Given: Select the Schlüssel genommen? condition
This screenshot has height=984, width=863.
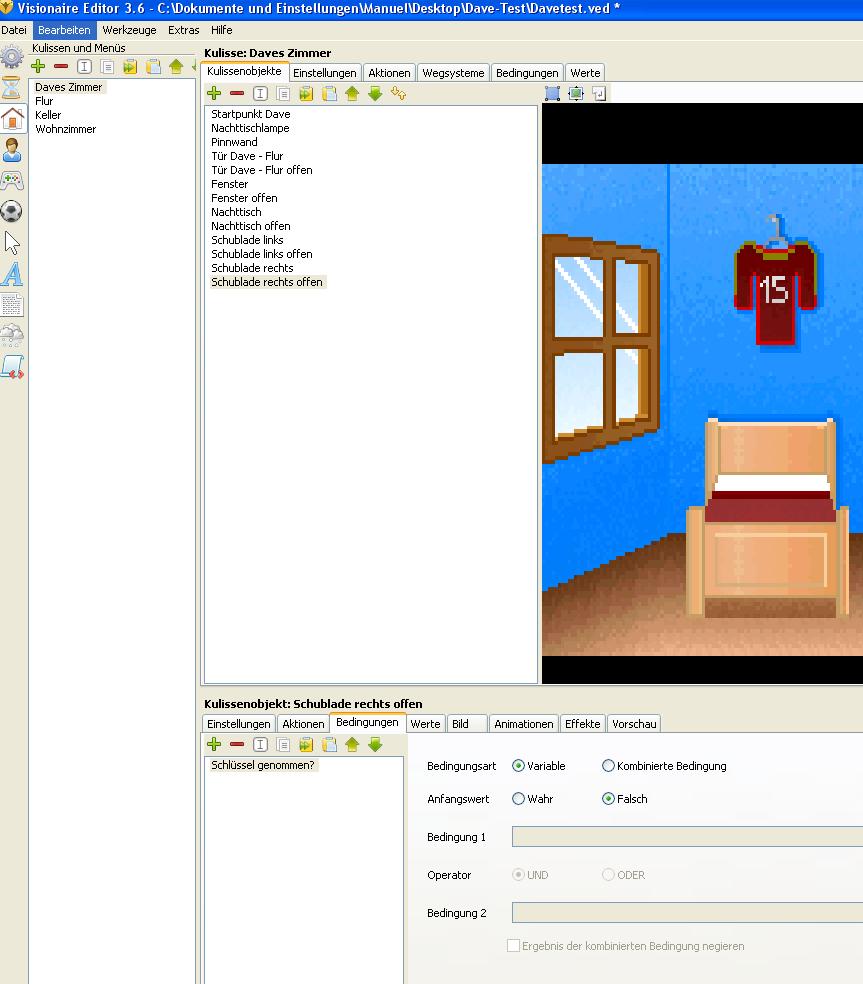Looking at the screenshot, I should (x=262, y=765).
